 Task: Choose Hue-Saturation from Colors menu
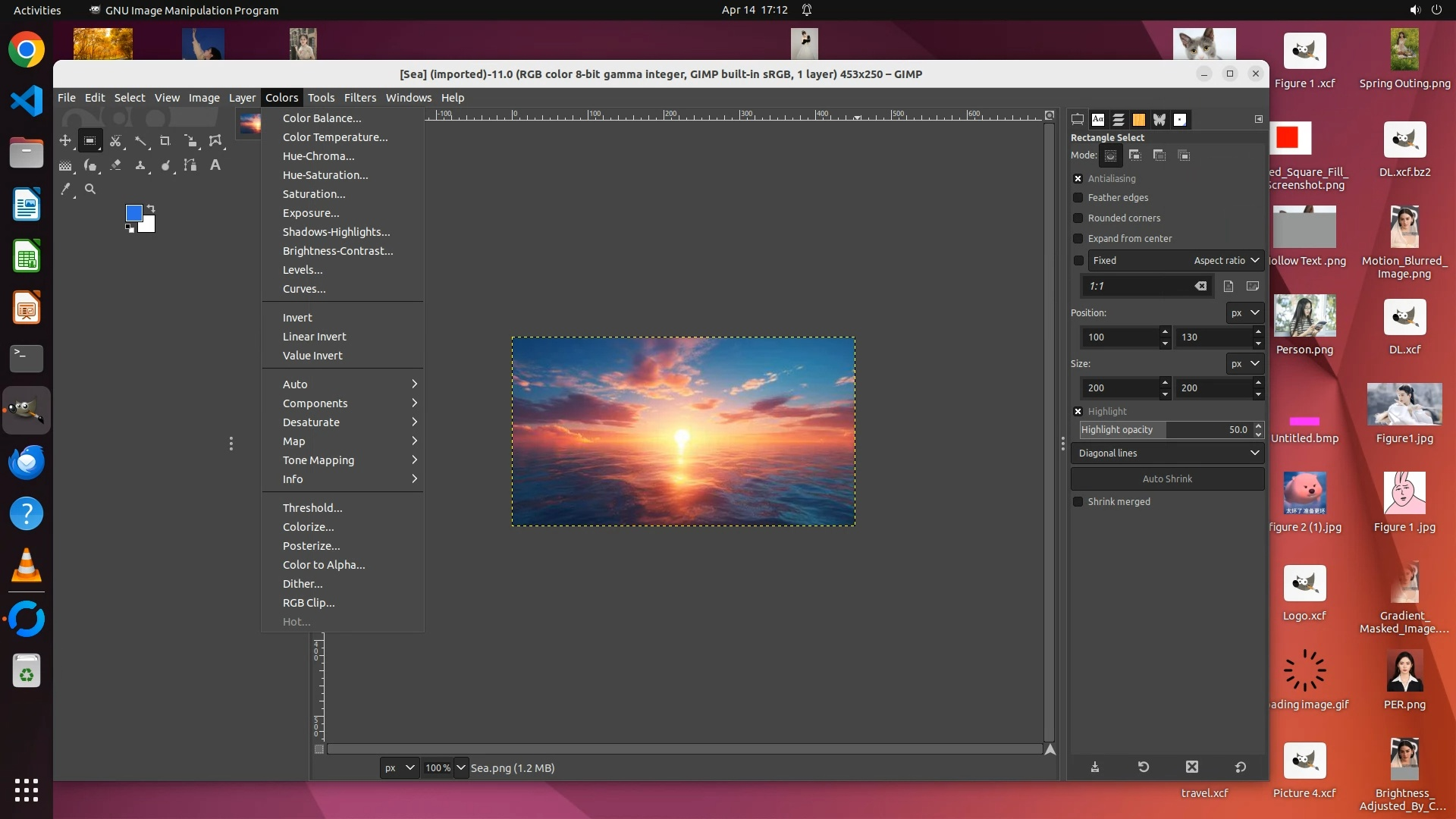[x=325, y=175]
